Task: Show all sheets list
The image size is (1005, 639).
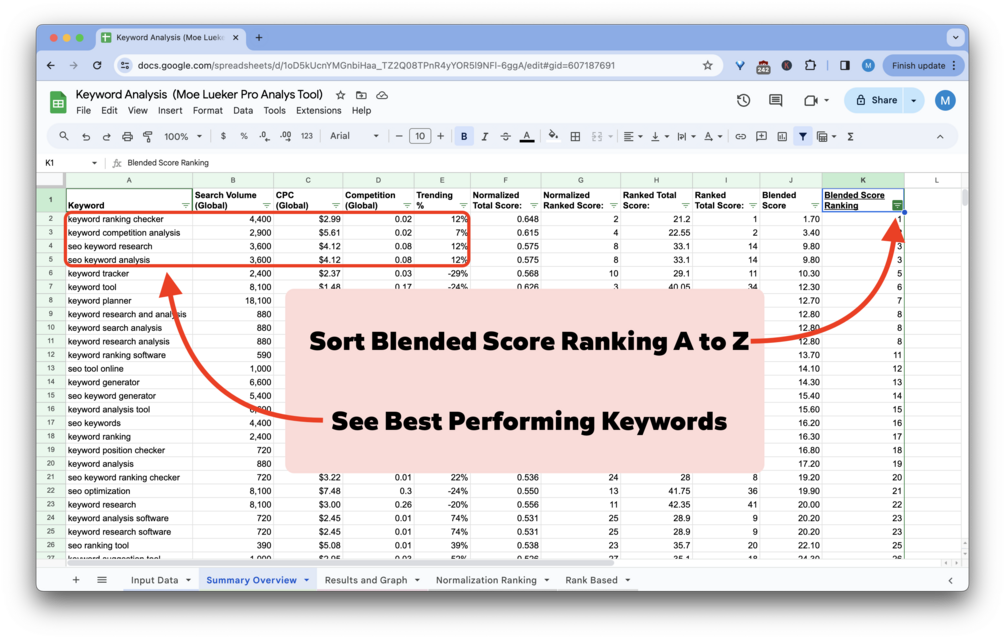Action: [x=102, y=580]
